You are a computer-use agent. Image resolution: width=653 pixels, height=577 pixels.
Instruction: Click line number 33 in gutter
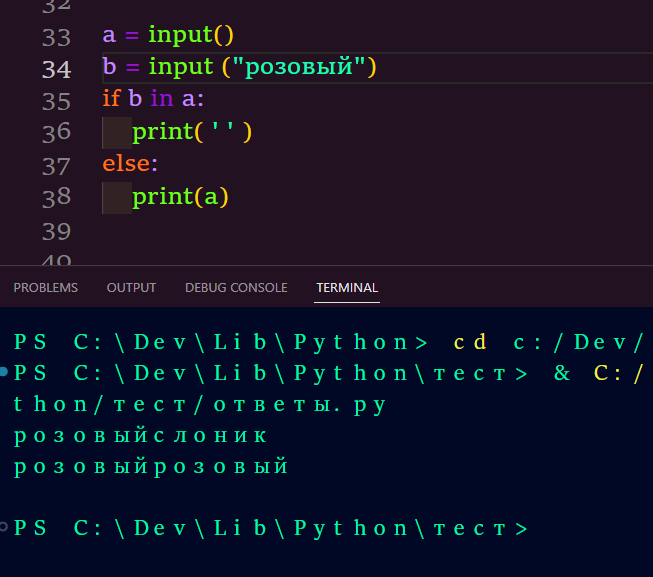click(x=56, y=37)
